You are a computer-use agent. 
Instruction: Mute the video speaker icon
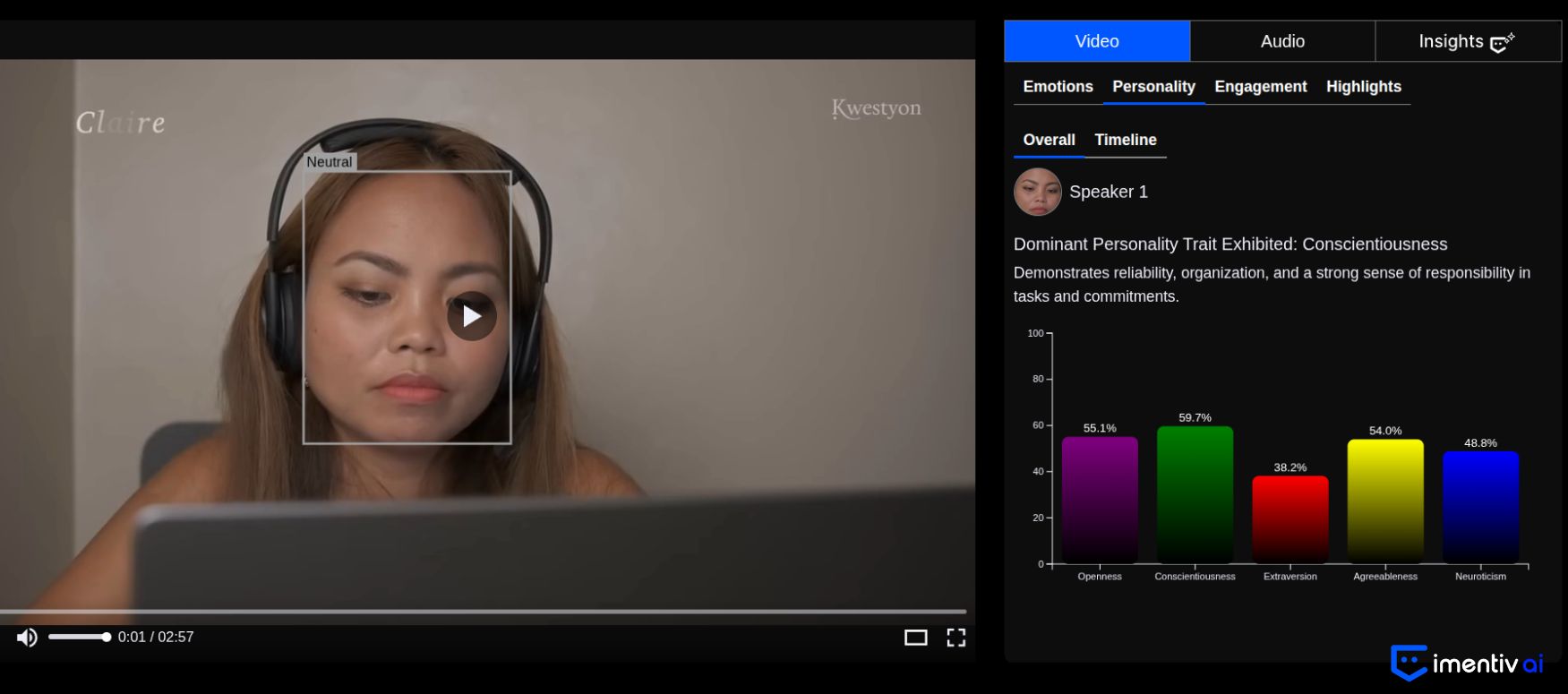(x=27, y=638)
